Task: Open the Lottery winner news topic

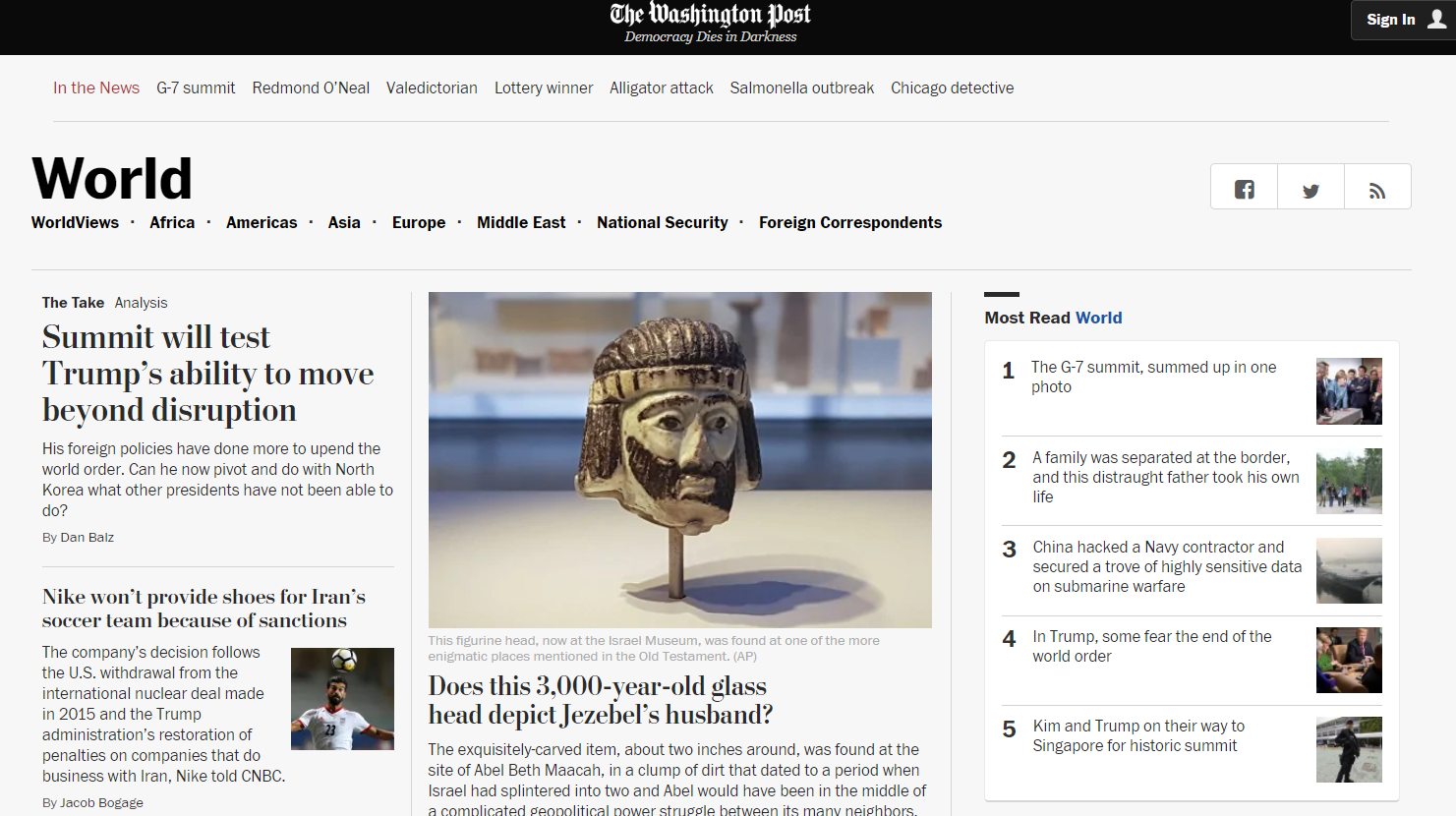Action: pyautogui.click(x=544, y=87)
